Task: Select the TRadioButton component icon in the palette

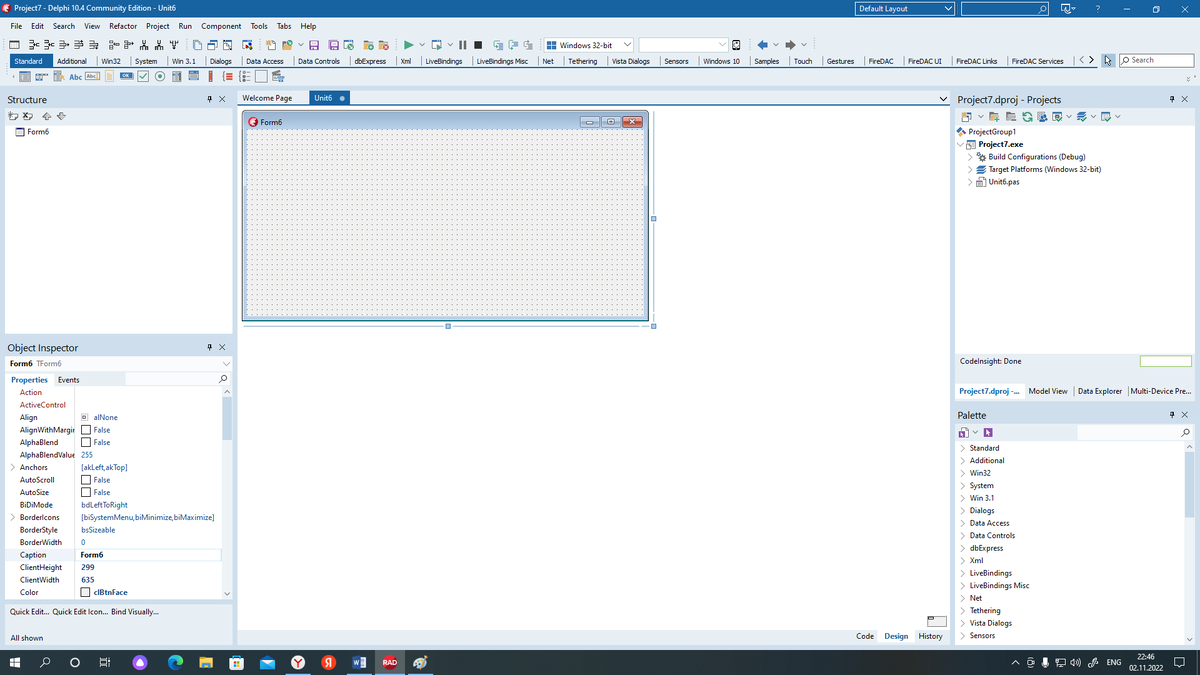Action: (160, 77)
